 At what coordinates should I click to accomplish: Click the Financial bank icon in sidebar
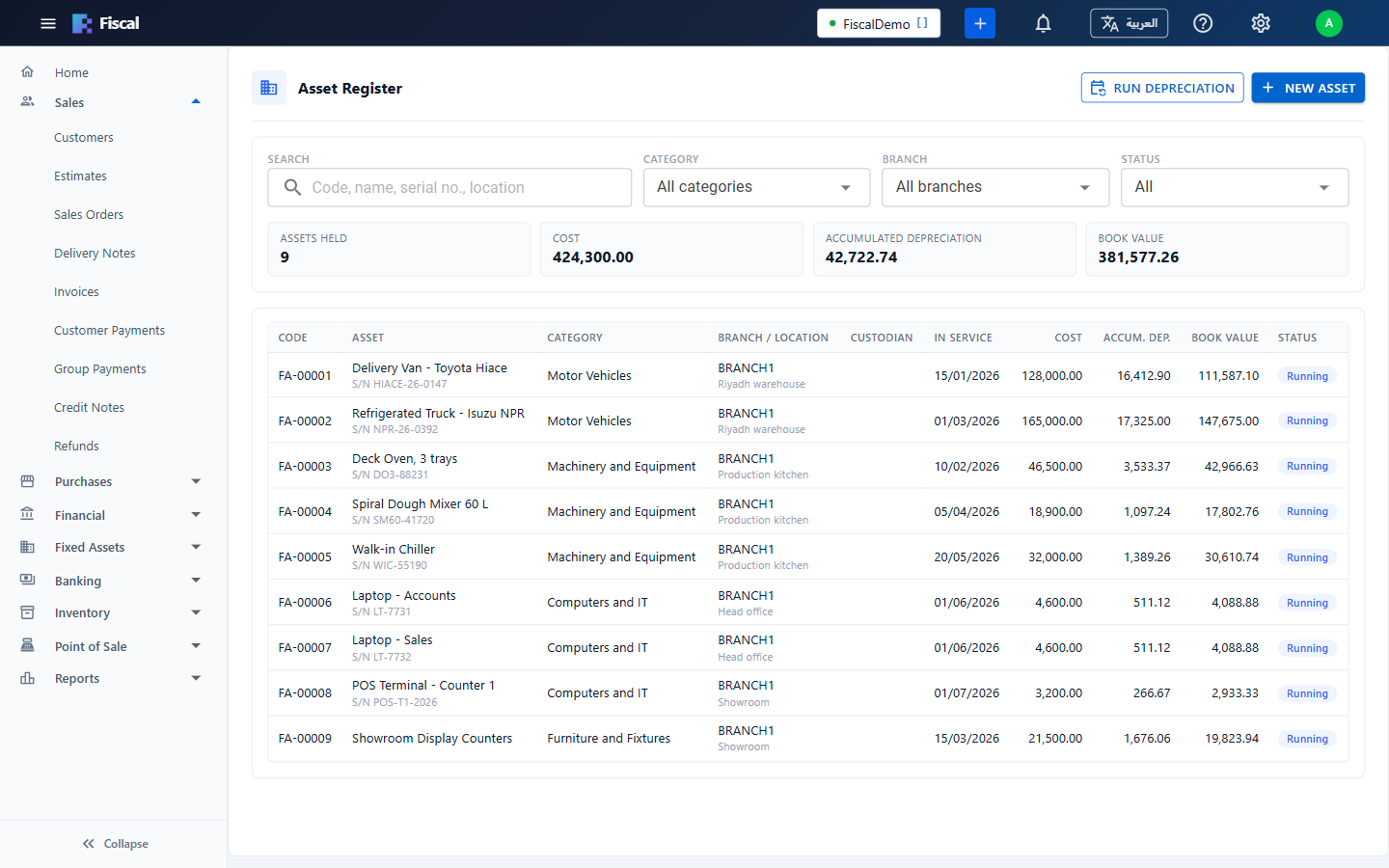point(28,514)
